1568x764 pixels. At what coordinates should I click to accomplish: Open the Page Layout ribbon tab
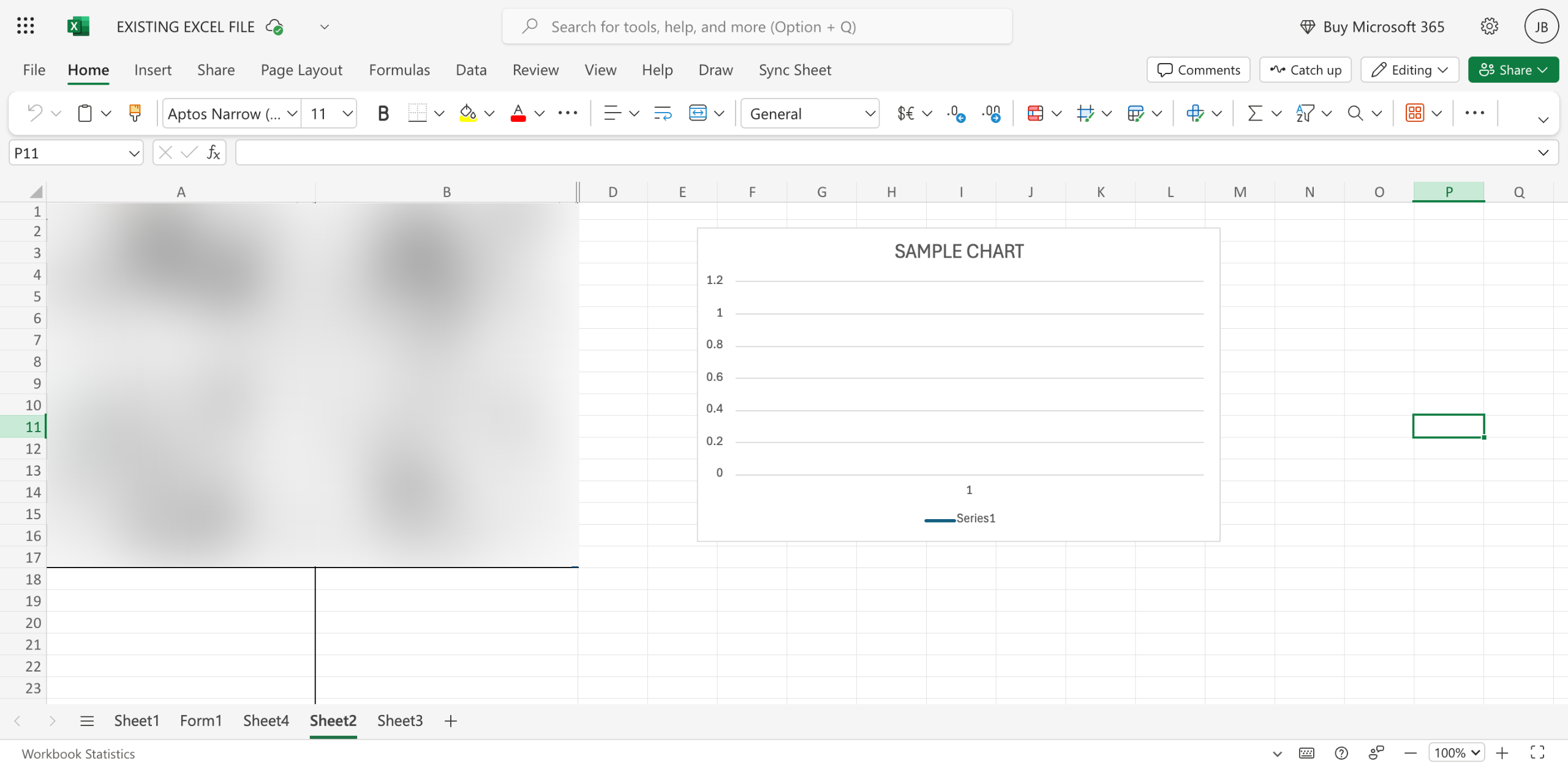point(301,70)
